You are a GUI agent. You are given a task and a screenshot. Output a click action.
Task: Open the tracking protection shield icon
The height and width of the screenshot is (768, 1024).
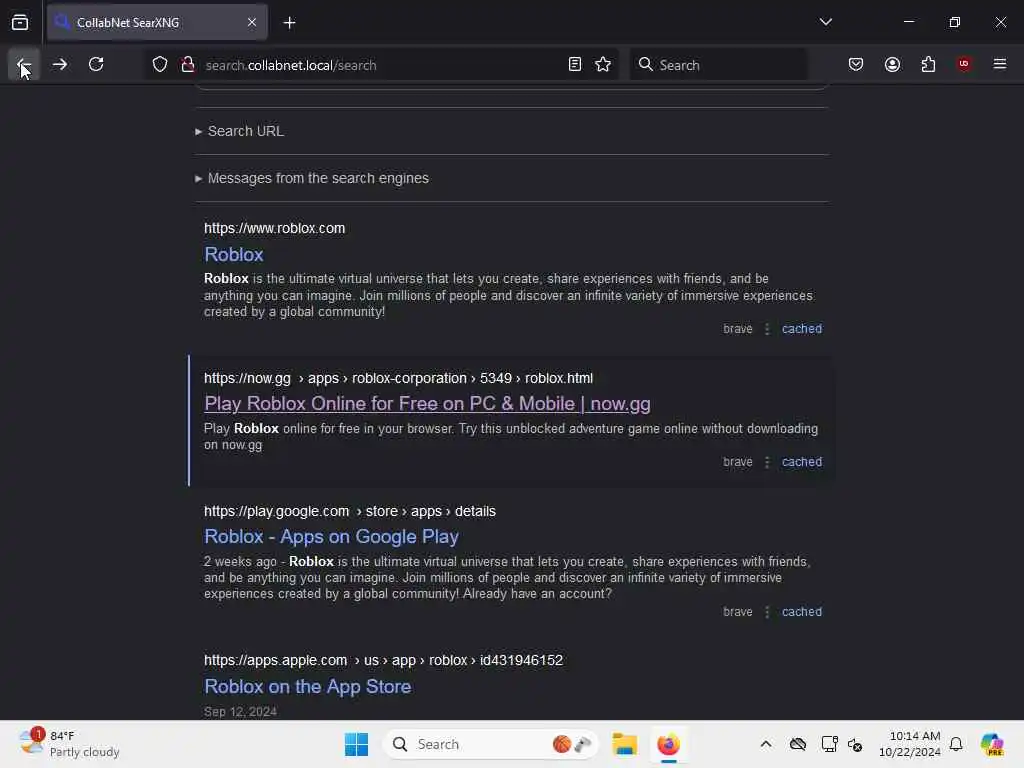pyautogui.click(x=160, y=65)
